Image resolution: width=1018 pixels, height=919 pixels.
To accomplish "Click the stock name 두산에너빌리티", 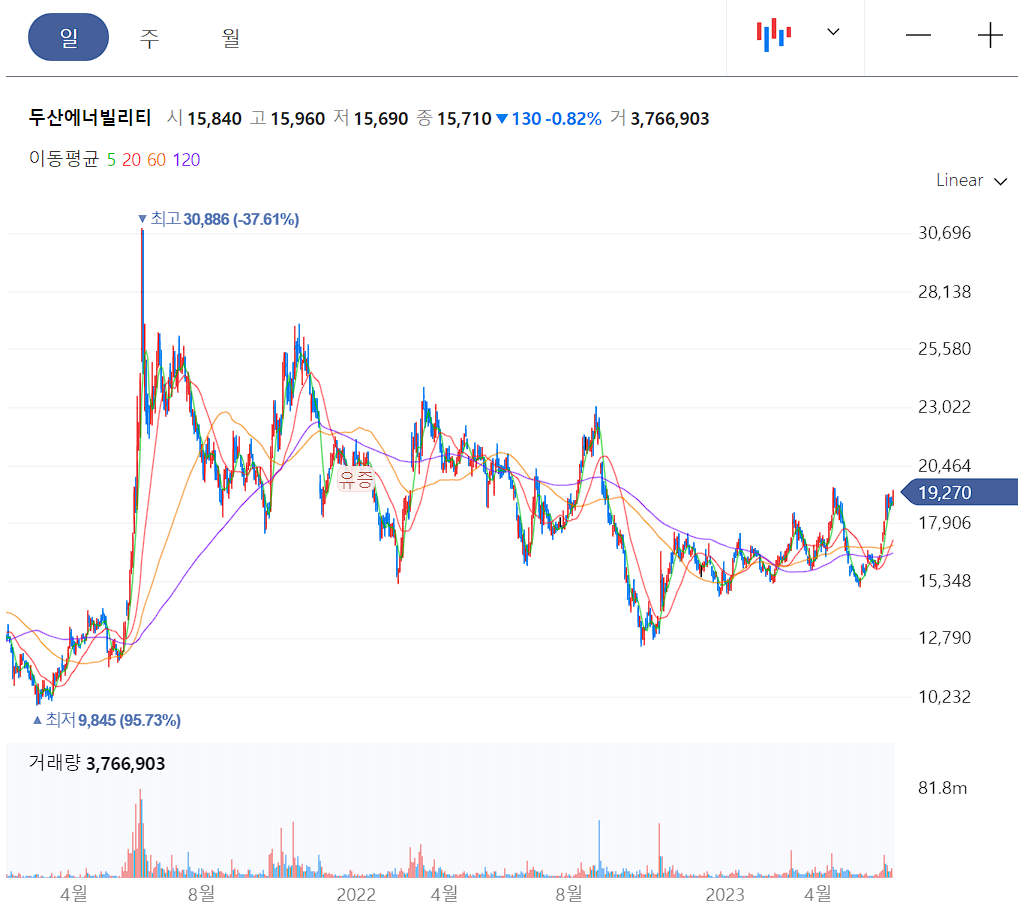I will pos(90,118).
